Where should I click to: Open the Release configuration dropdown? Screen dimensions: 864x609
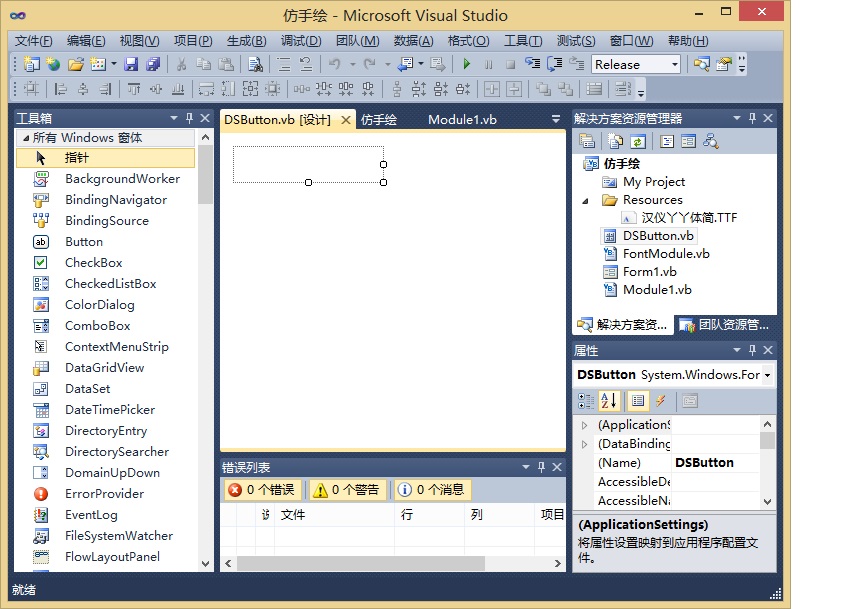pyautogui.click(x=674, y=64)
